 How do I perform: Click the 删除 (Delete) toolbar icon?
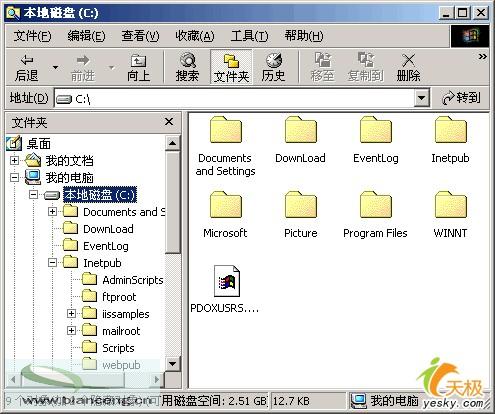(408, 68)
